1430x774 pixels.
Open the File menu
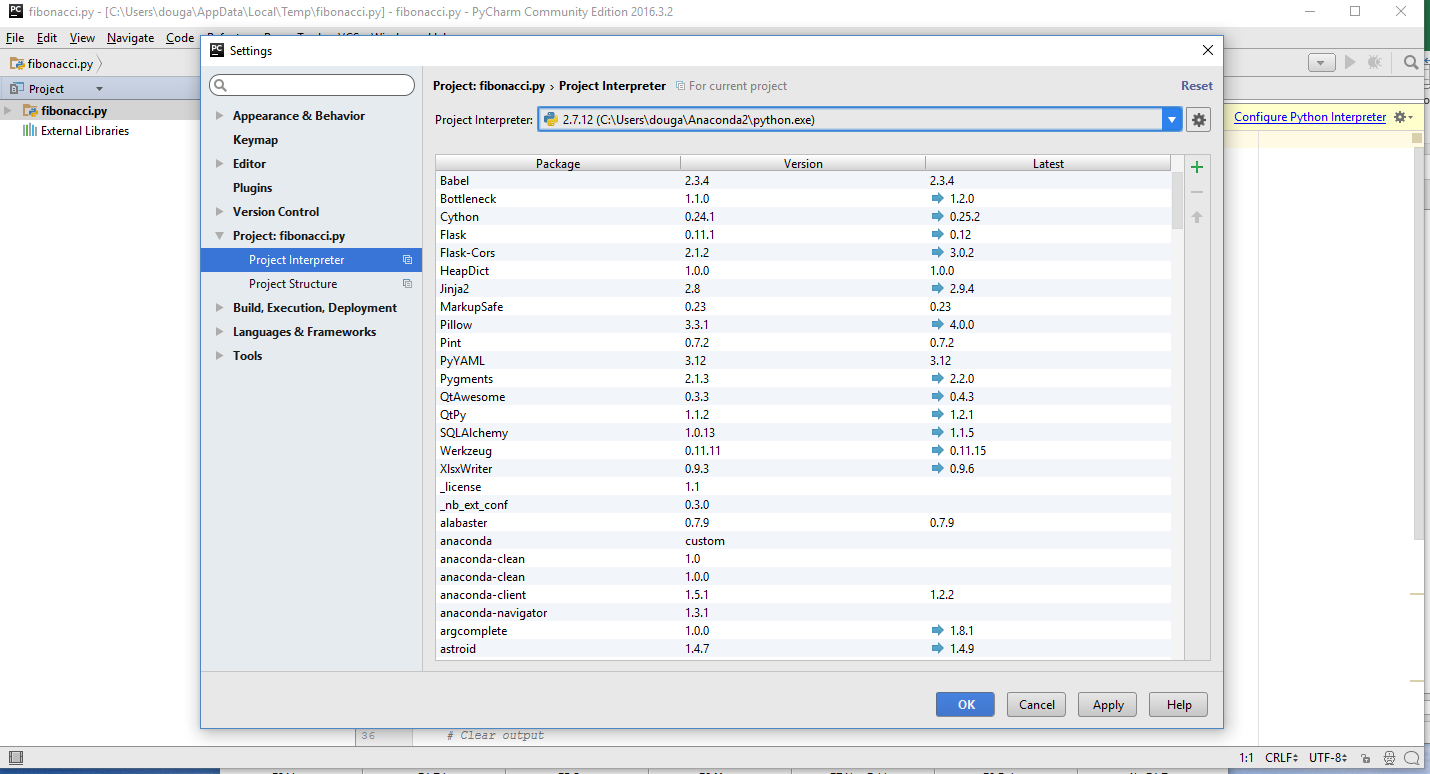(15, 38)
